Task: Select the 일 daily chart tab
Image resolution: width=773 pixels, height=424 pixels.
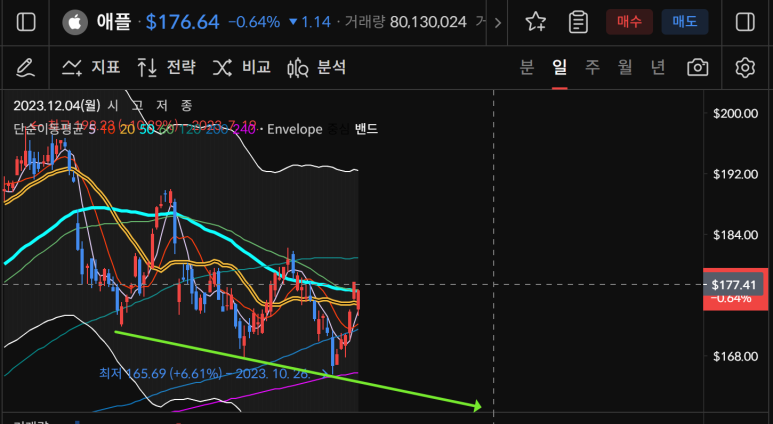Action: point(560,67)
